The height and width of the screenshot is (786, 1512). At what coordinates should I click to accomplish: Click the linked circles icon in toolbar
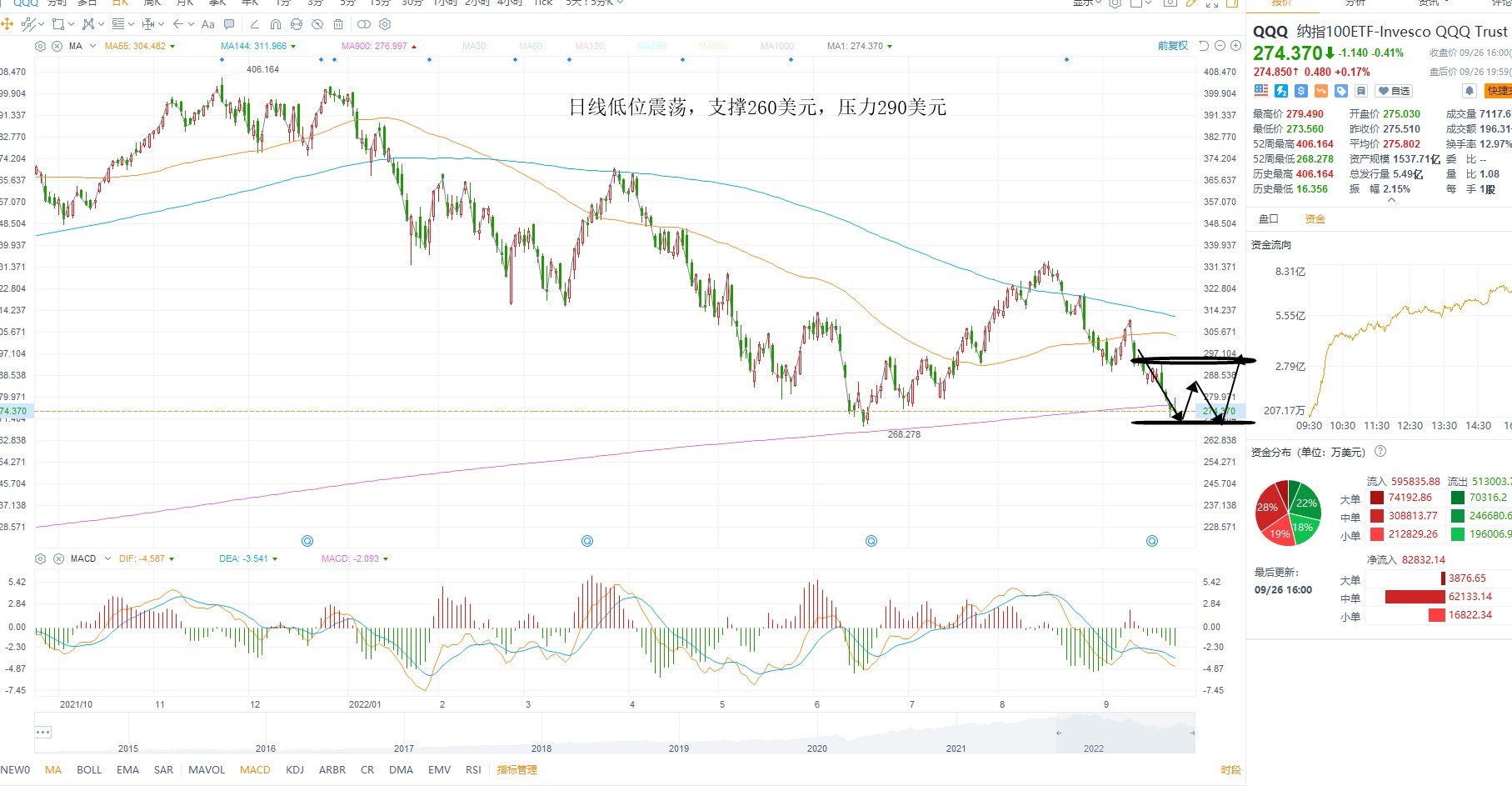[x=364, y=24]
